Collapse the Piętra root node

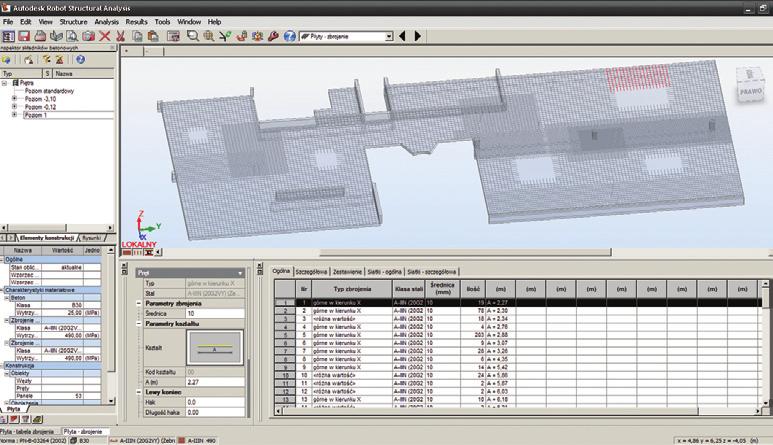click(4, 83)
